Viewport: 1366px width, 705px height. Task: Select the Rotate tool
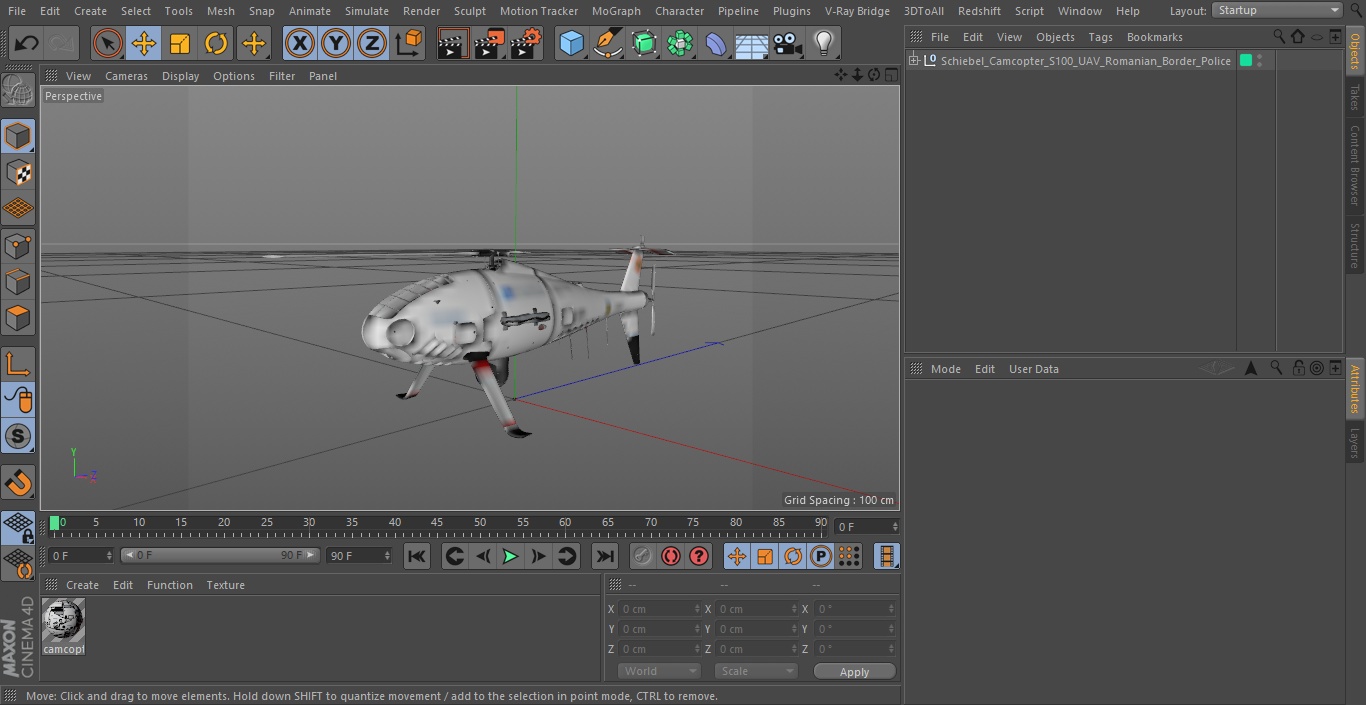(216, 43)
